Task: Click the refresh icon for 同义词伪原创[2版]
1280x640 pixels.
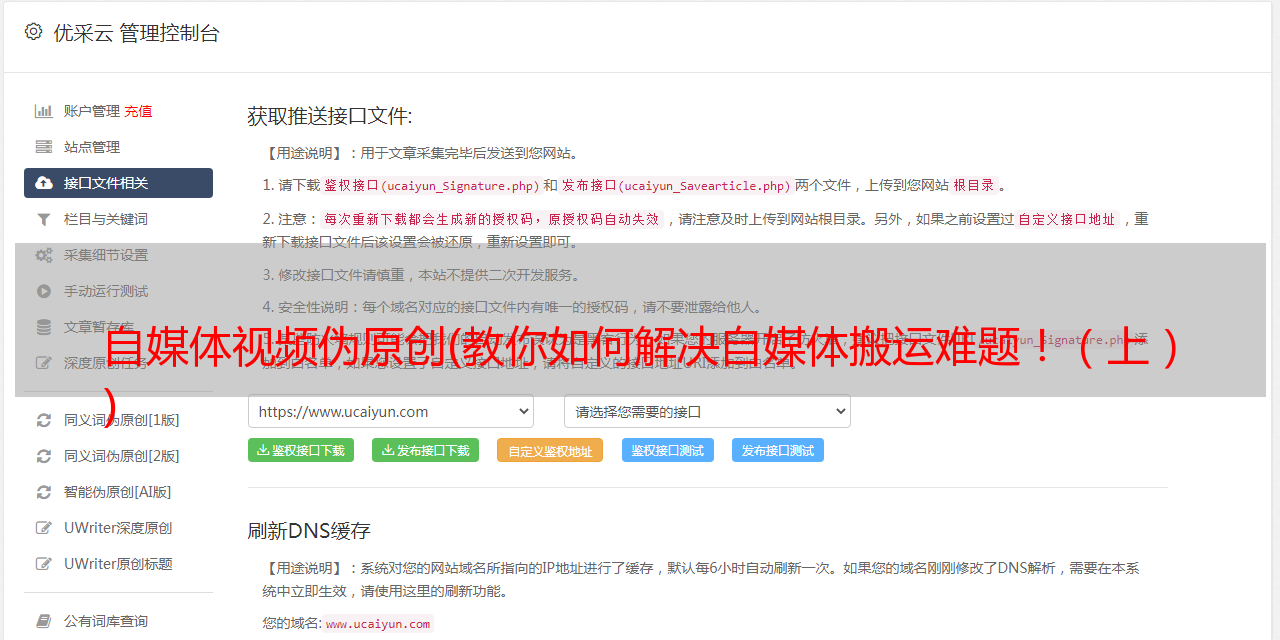Action: [x=44, y=456]
